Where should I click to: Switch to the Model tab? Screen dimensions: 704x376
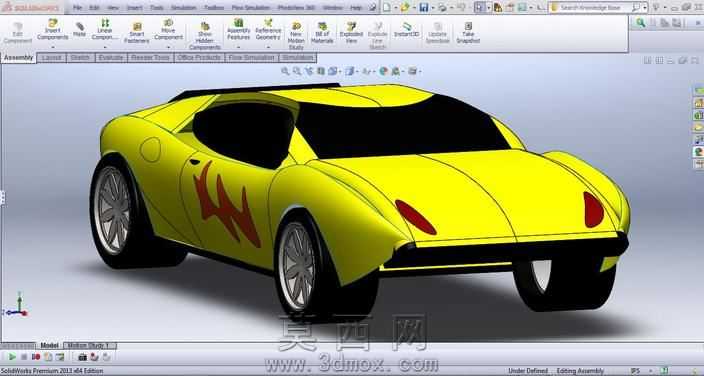point(49,345)
